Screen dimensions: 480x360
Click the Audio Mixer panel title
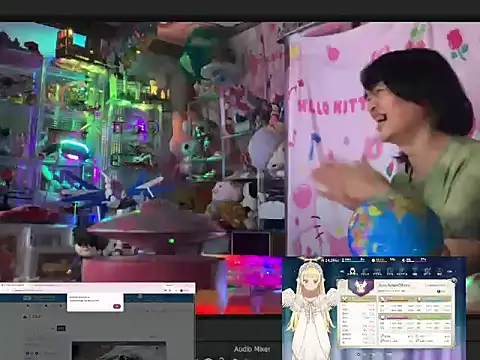pyautogui.click(x=252, y=349)
